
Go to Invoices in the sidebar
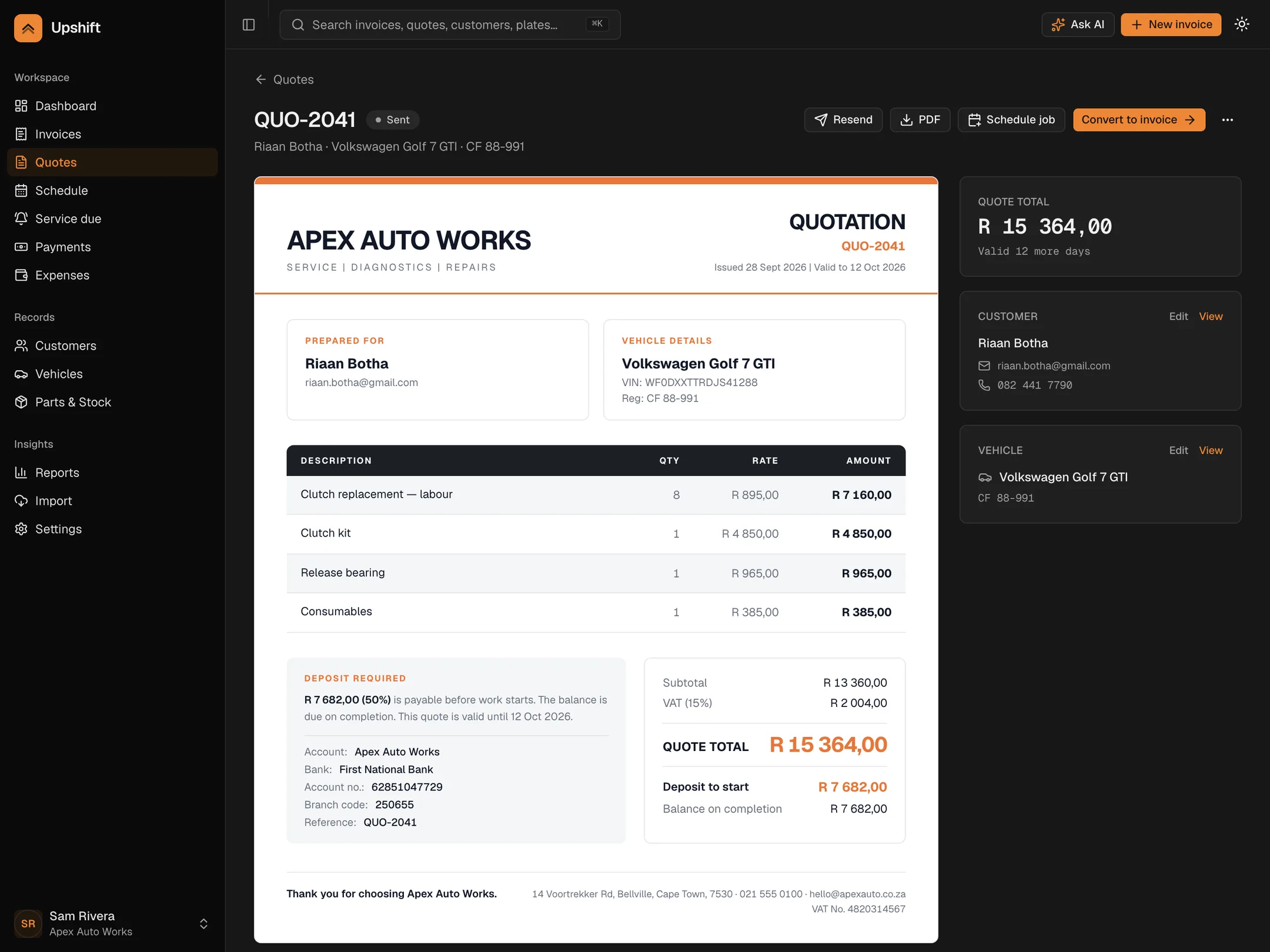point(112,134)
